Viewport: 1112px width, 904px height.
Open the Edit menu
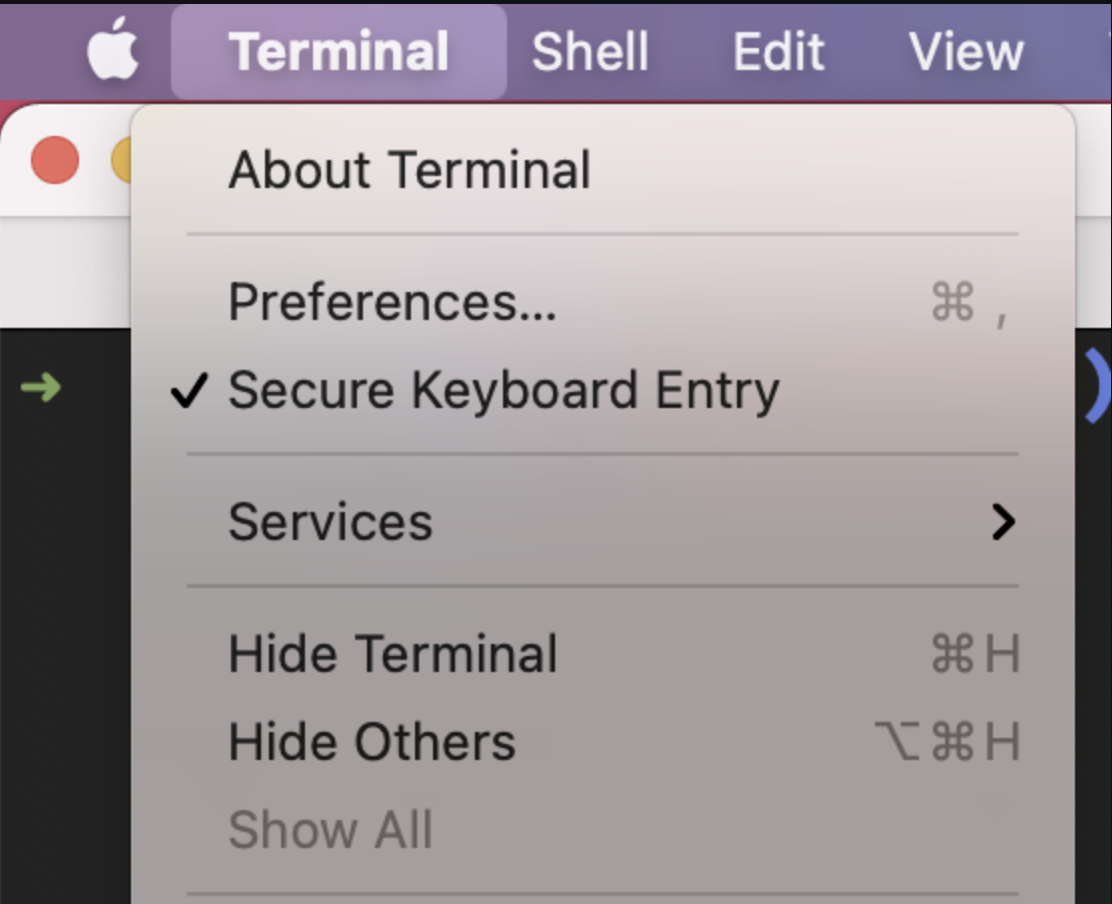point(779,52)
